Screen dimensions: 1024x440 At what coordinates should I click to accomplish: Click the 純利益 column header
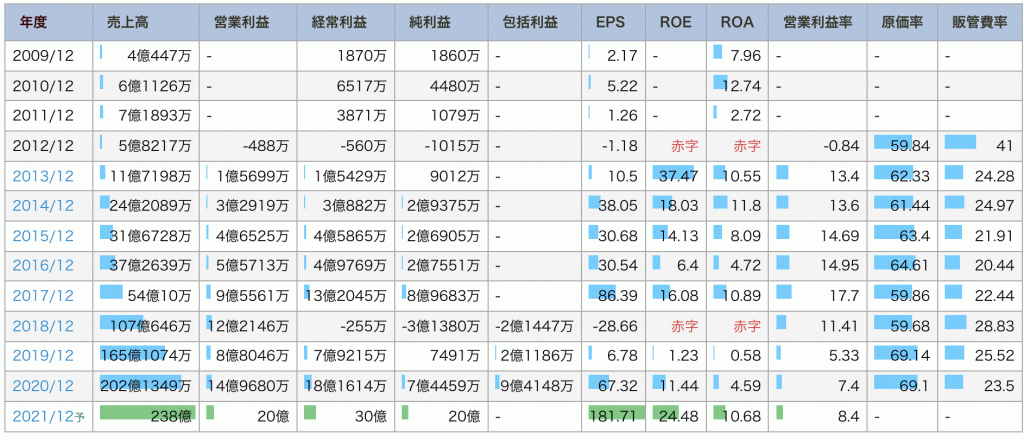click(441, 22)
